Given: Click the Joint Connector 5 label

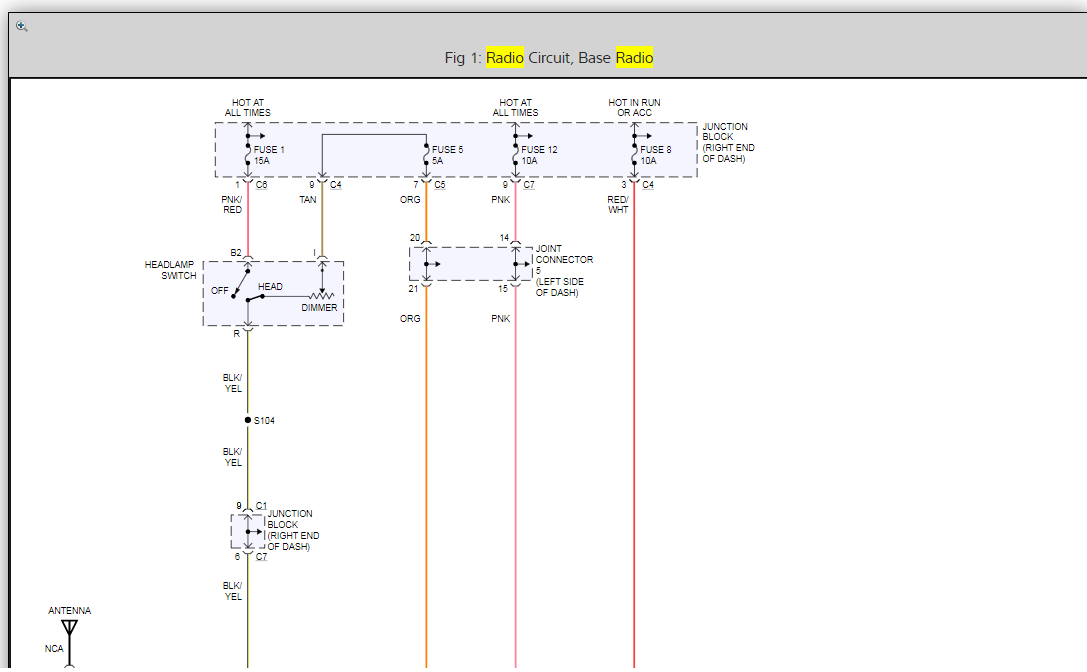Looking at the screenshot, I should tap(563, 270).
